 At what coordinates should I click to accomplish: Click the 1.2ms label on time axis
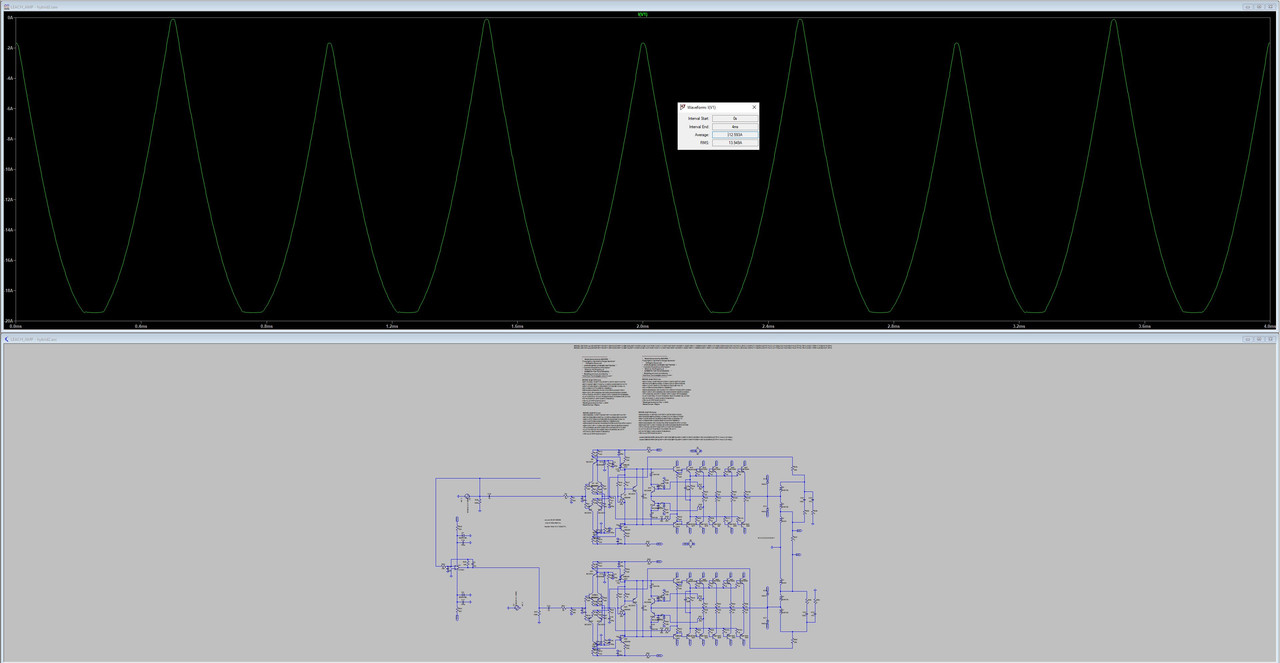pos(392,326)
